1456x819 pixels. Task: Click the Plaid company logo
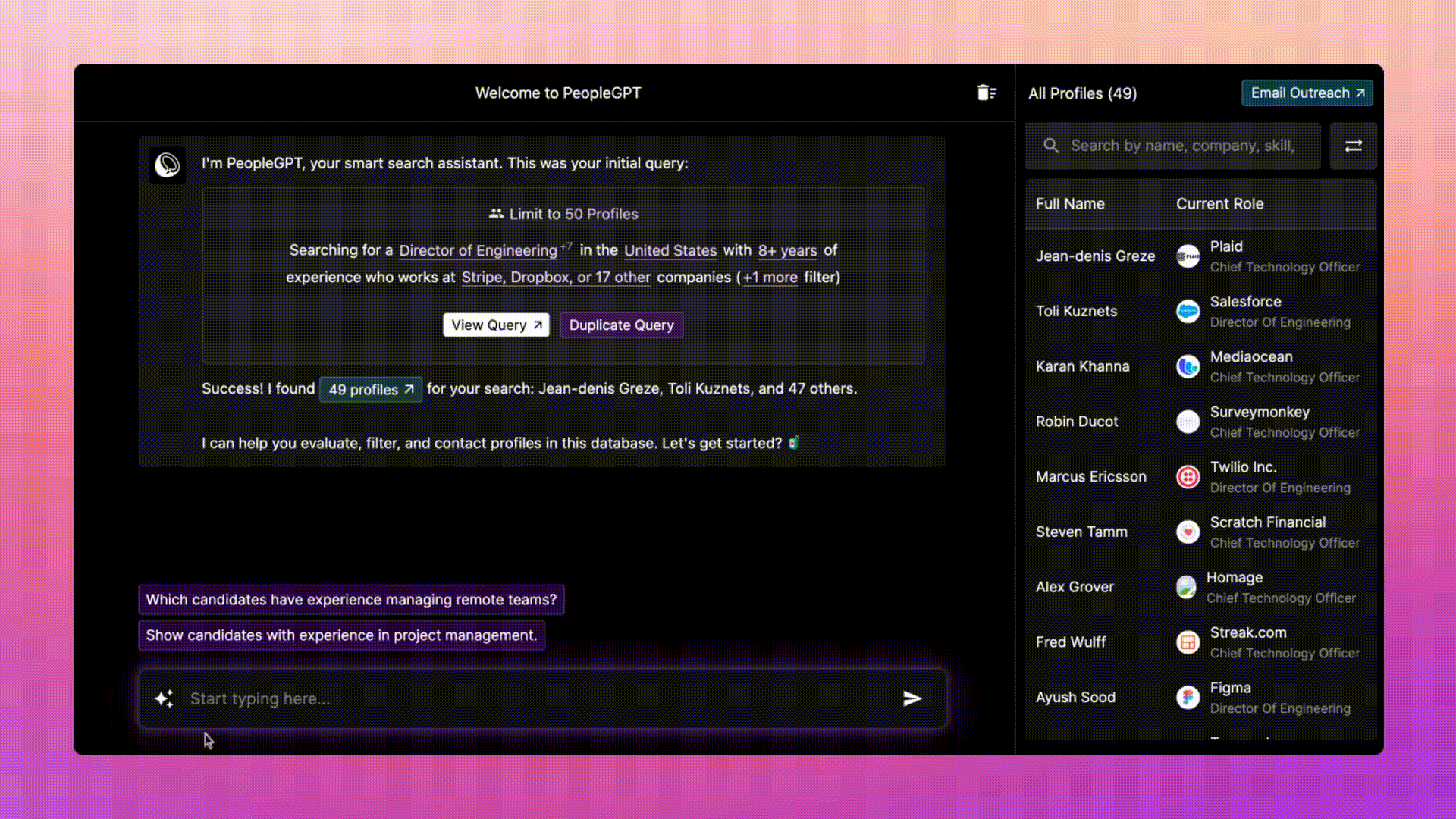coord(1188,256)
